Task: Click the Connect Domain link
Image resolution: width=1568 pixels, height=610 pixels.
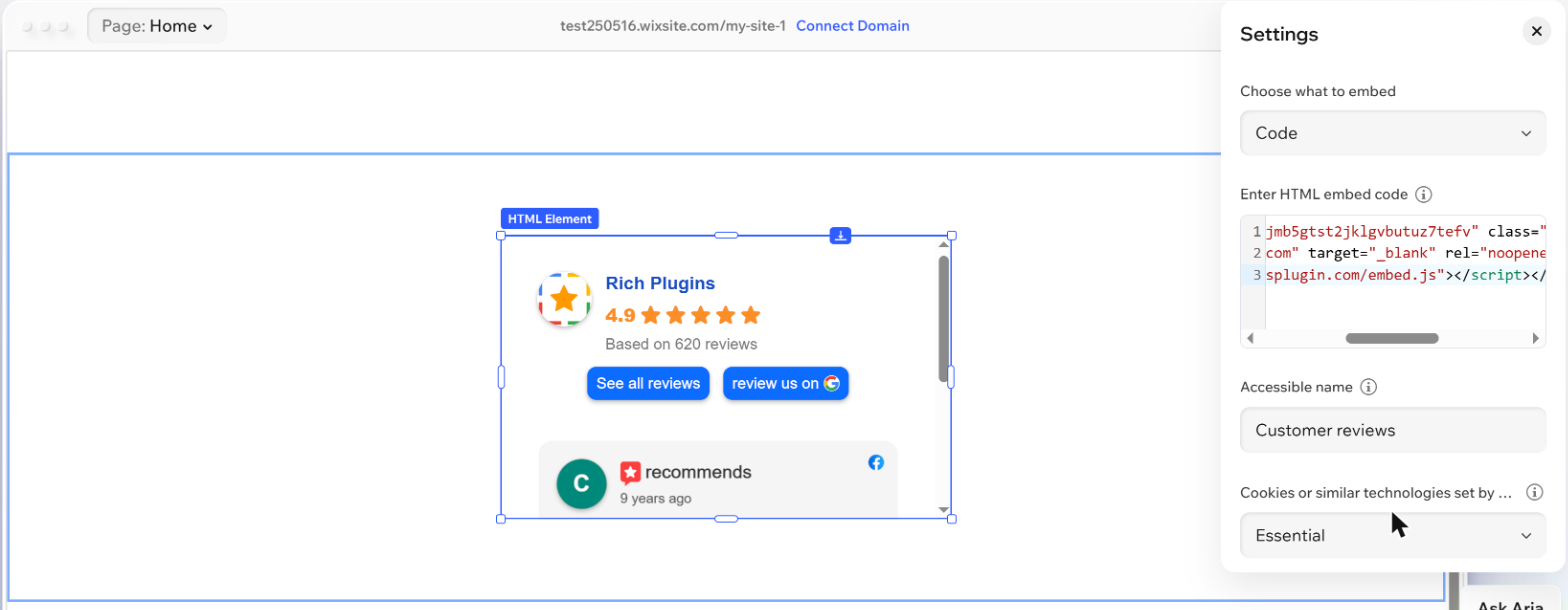Action: 853,26
